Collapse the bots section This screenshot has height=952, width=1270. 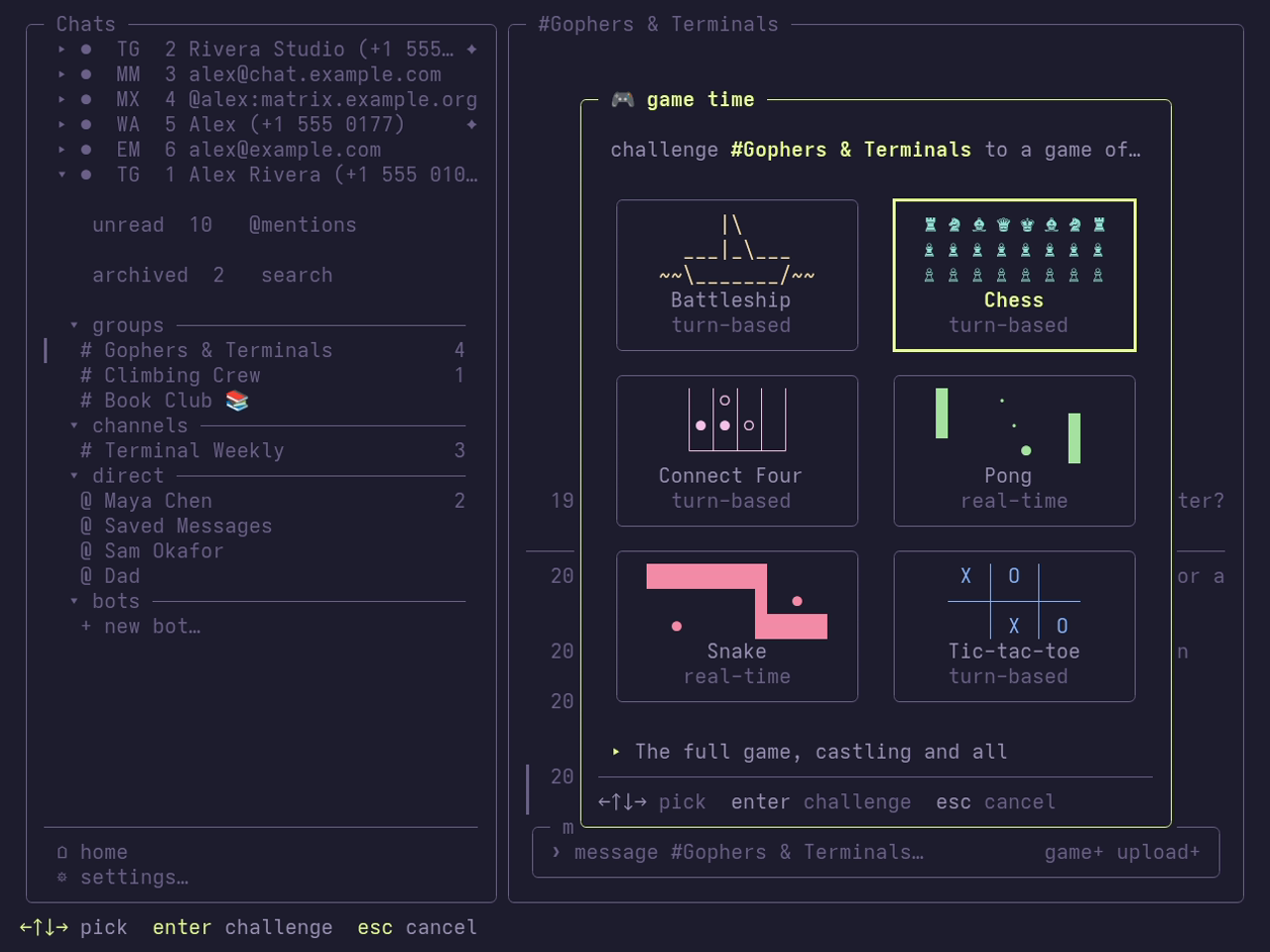tap(74, 601)
